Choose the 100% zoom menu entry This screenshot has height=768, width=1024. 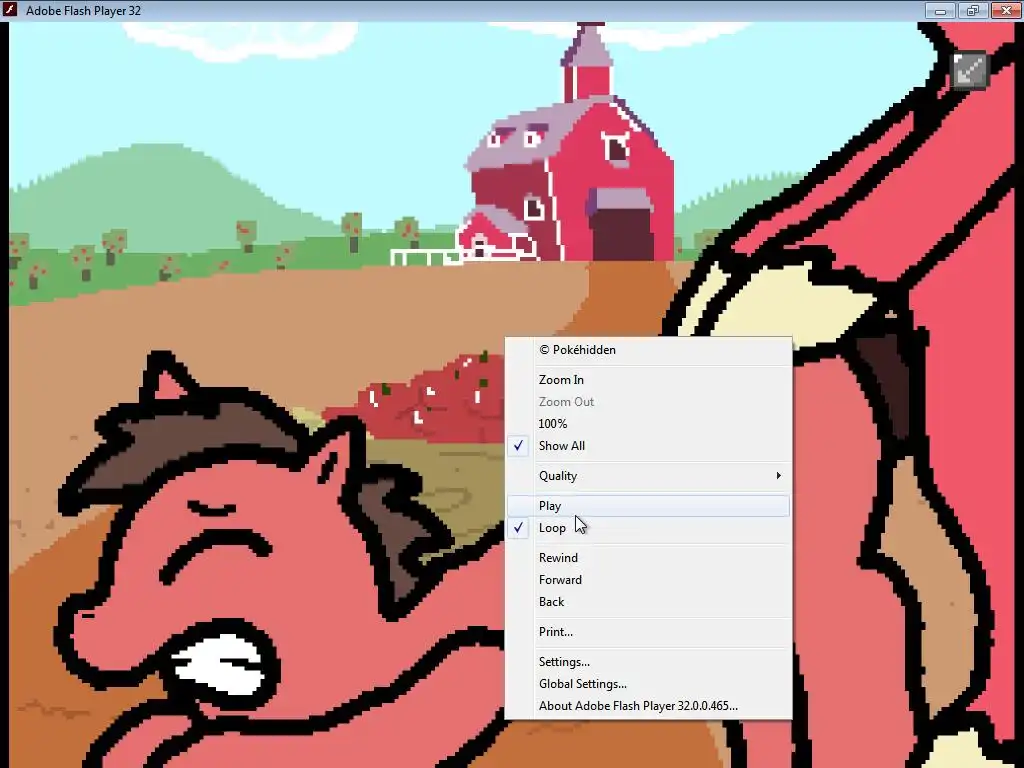648,423
